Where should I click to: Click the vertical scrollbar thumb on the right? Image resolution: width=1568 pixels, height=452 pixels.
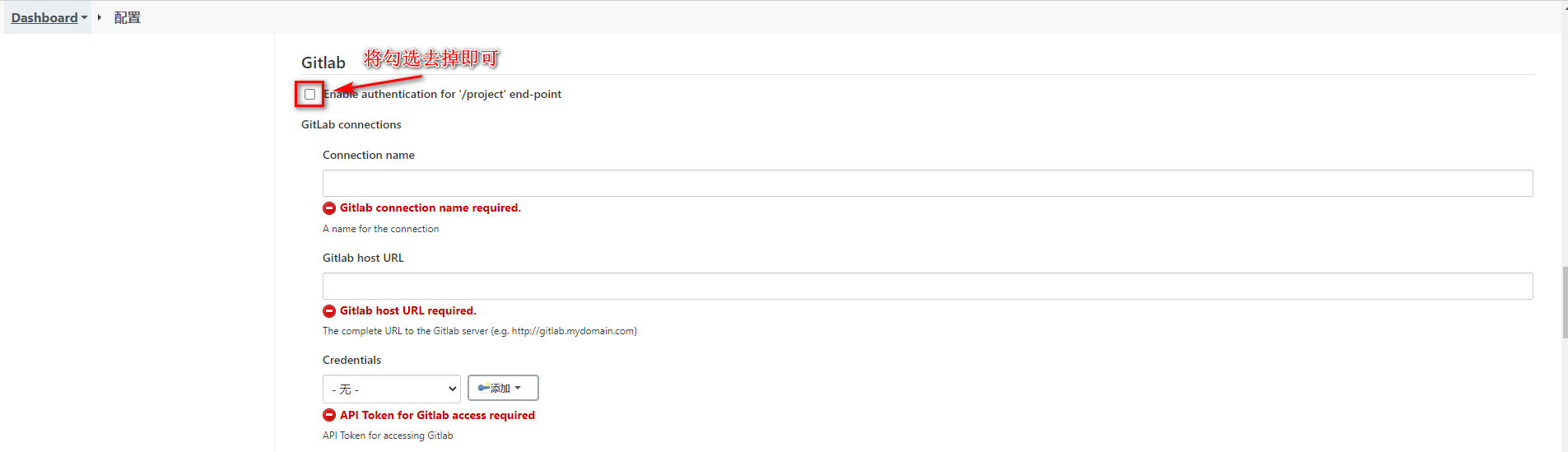pos(1564,302)
